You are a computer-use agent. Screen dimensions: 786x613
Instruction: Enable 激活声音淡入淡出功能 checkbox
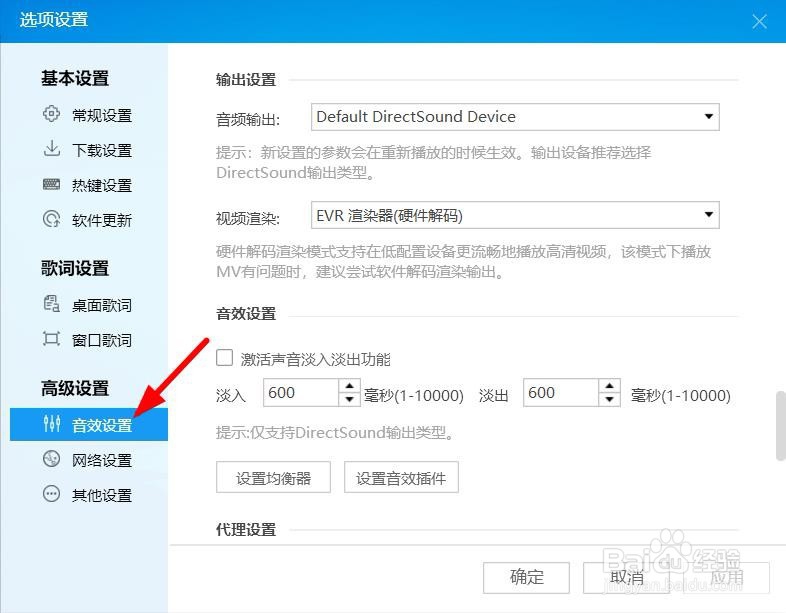tap(224, 358)
